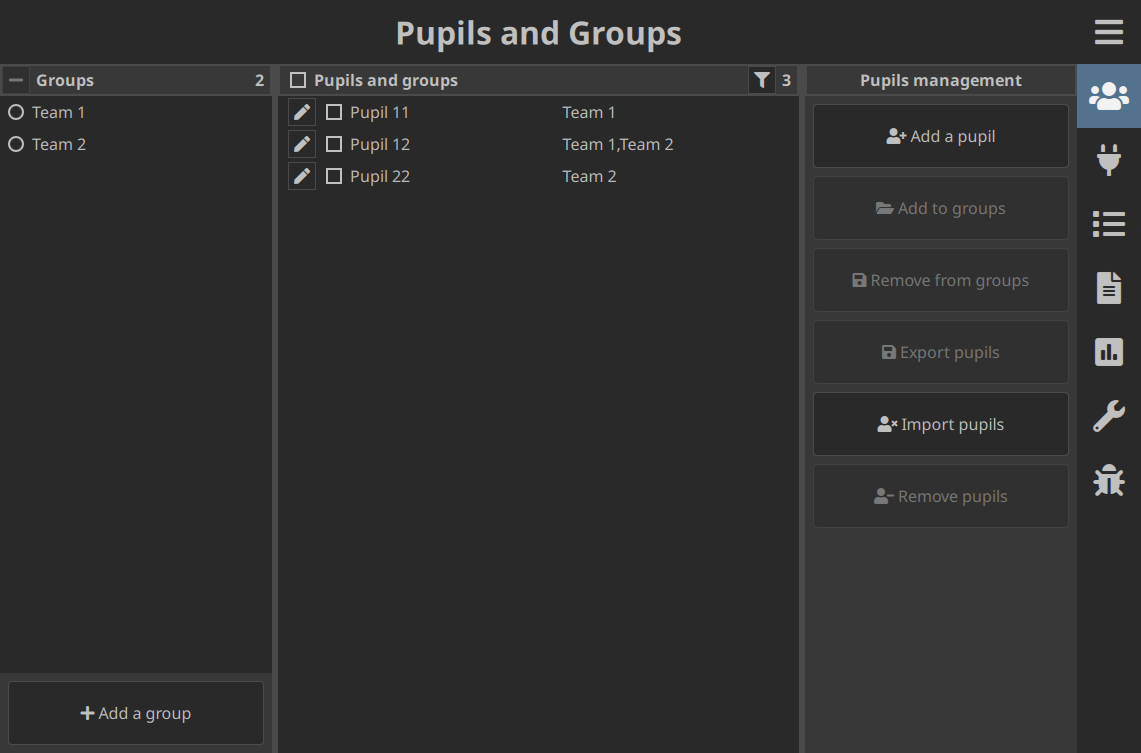The height and width of the screenshot is (753, 1141).
Task: Open the statistics bar-chart sidebar icon
Action: pyautogui.click(x=1109, y=352)
